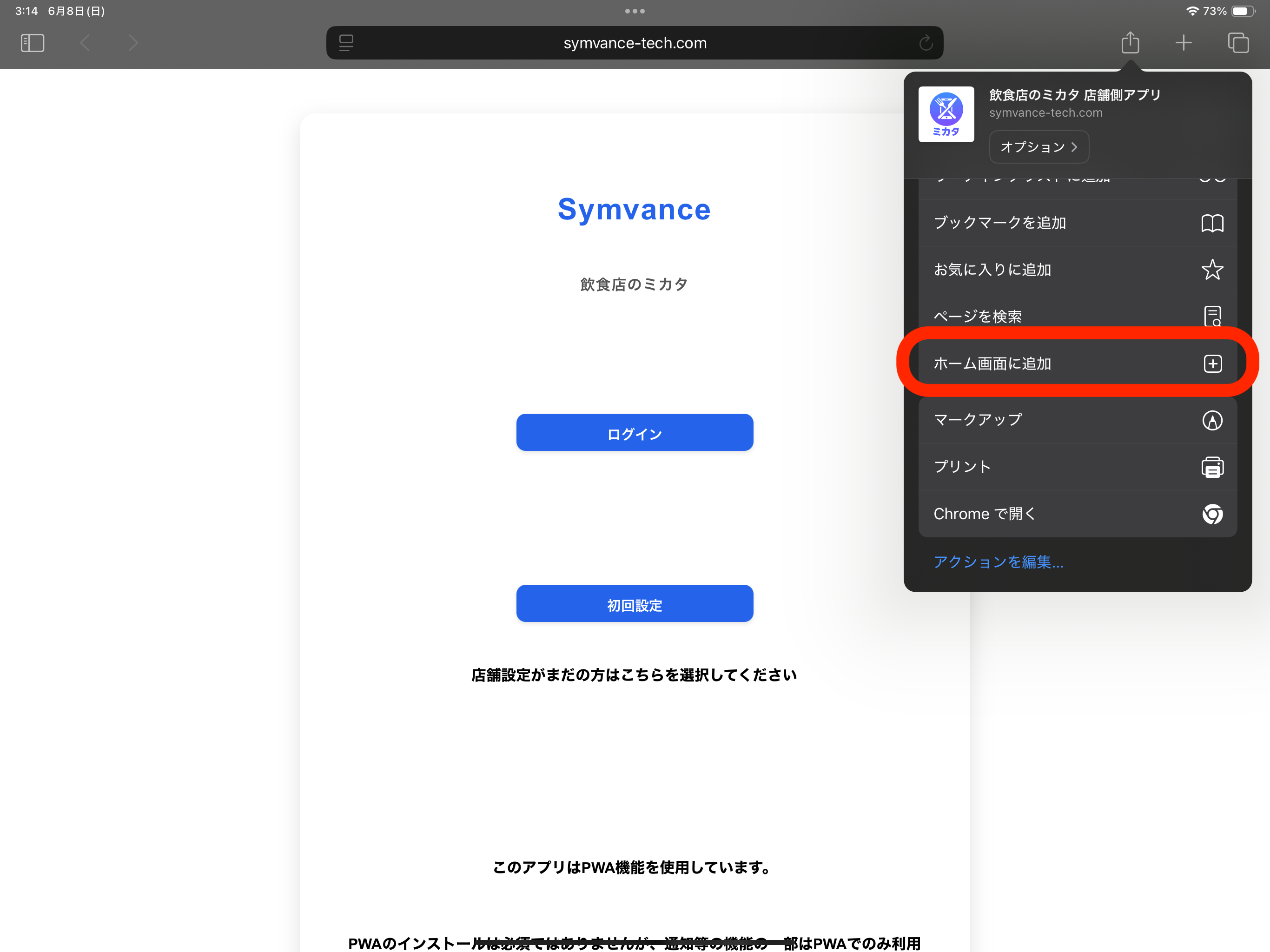Click the find-on-page document icon
Screen dimensions: 1270x952
pyautogui.click(x=1212, y=316)
